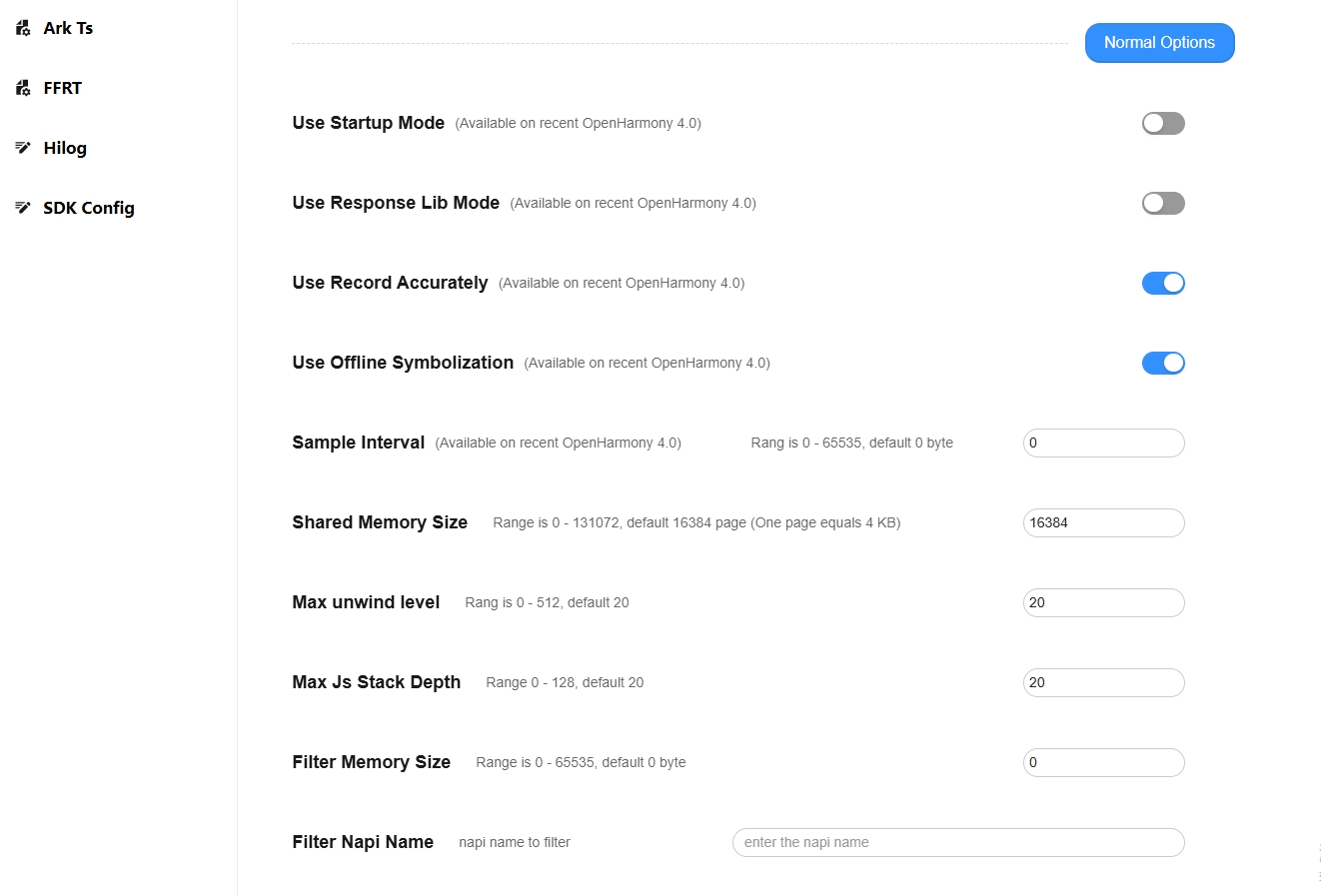Click the Hilog sidebar icon
The width and height of the screenshot is (1321, 896).
coord(23,148)
